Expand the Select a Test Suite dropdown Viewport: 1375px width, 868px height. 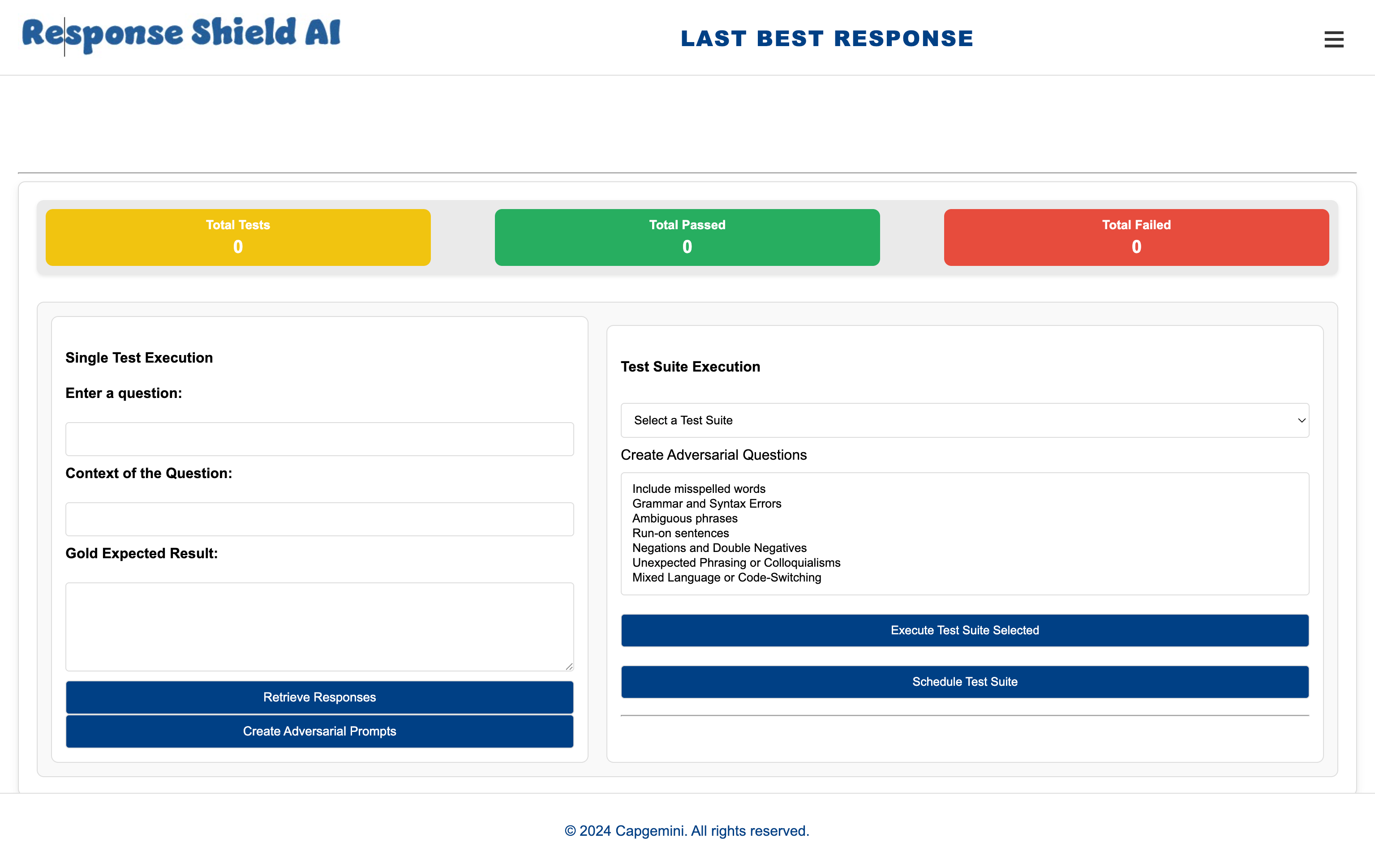[x=964, y=421]
